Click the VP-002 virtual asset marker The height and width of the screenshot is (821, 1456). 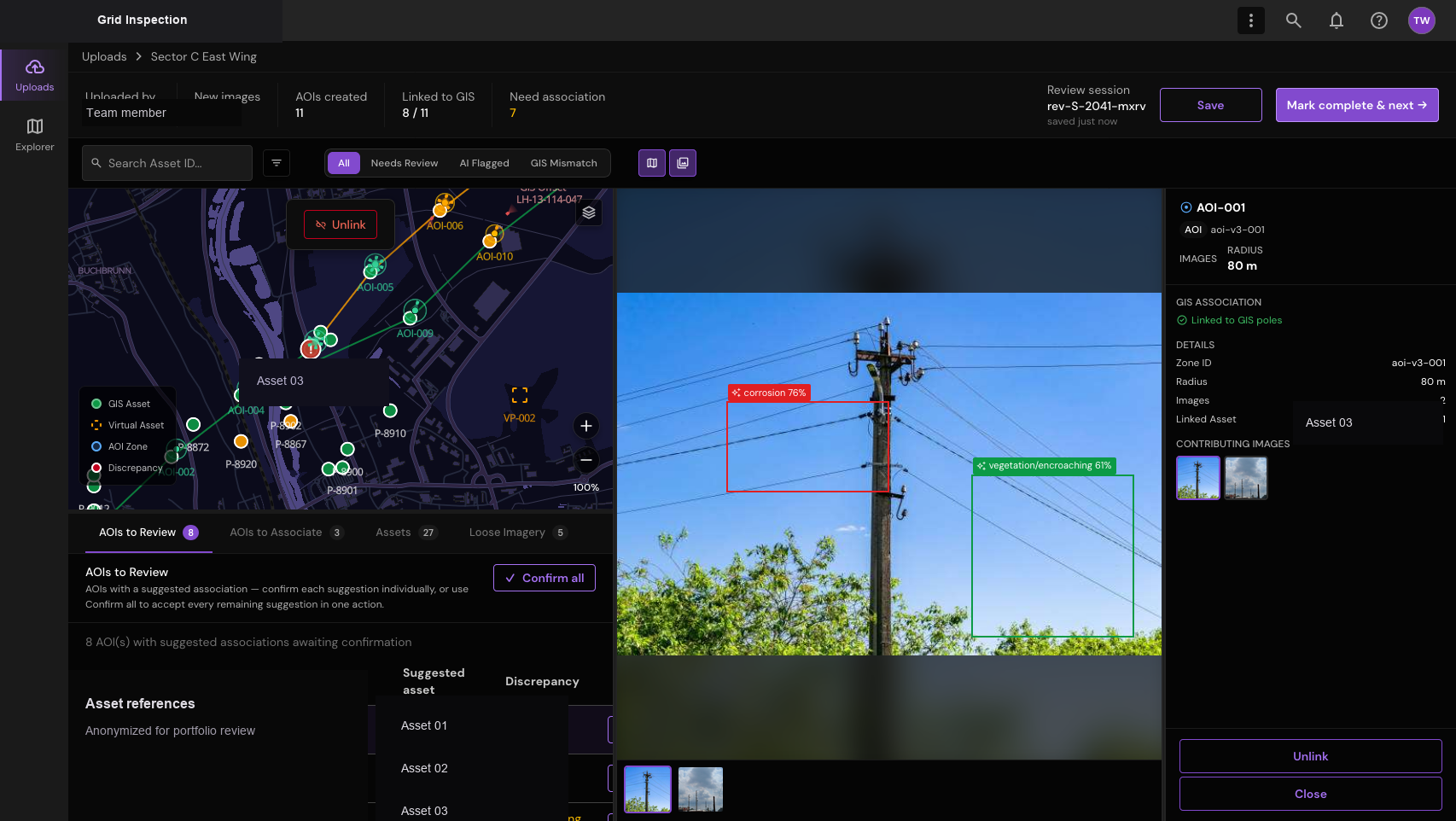point(520,395)
